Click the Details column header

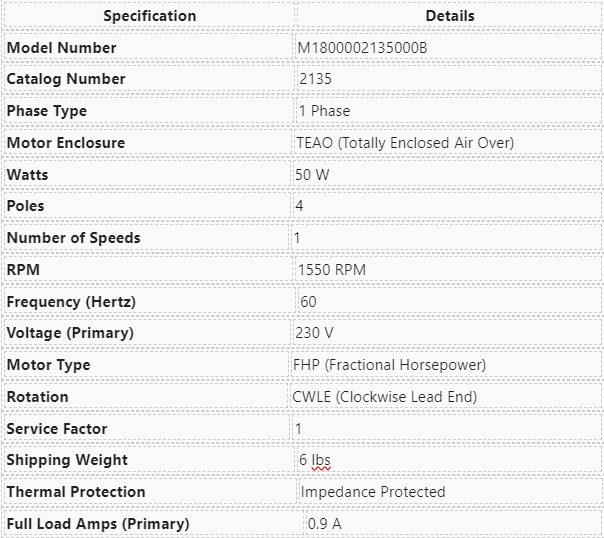pos(450,16)
